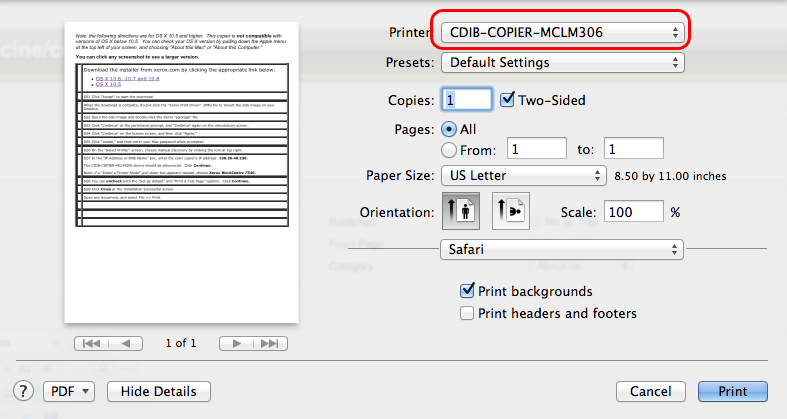The width and height of the screenshot is (787, 419).
Task: Enable Print headers and footers
Action: pos(467,313)
